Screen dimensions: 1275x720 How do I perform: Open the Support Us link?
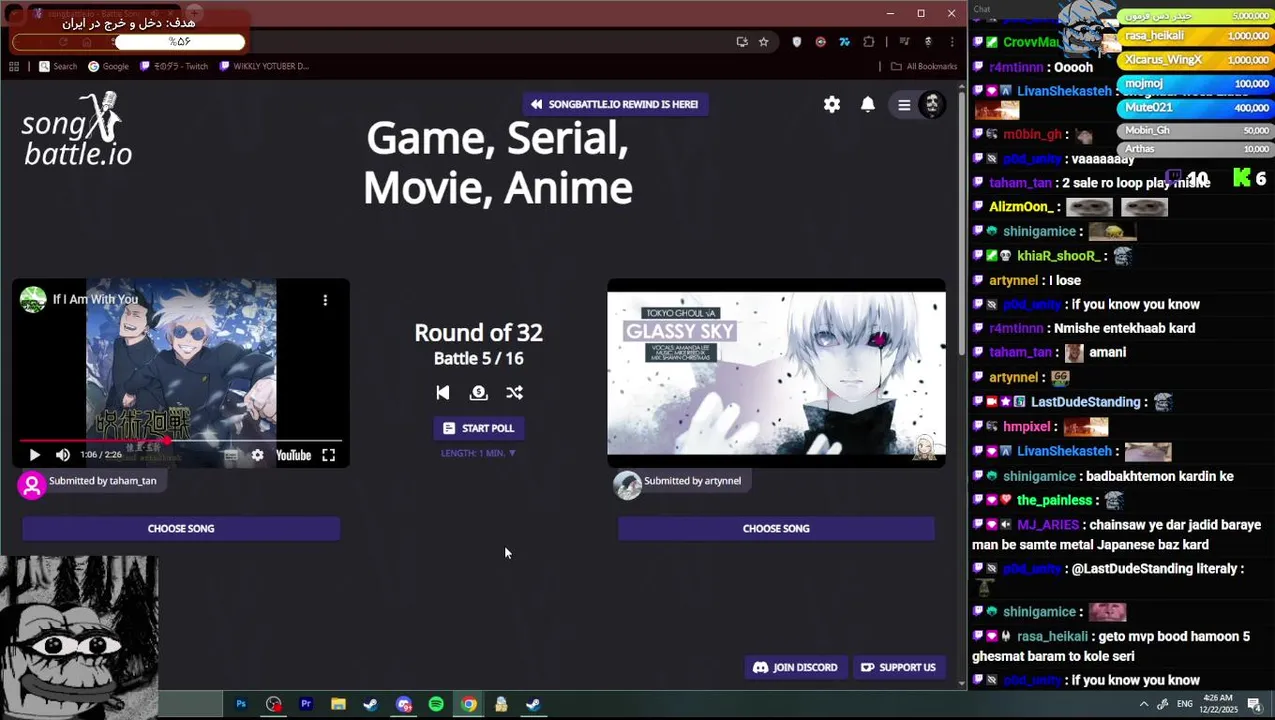tap(898, 667)
